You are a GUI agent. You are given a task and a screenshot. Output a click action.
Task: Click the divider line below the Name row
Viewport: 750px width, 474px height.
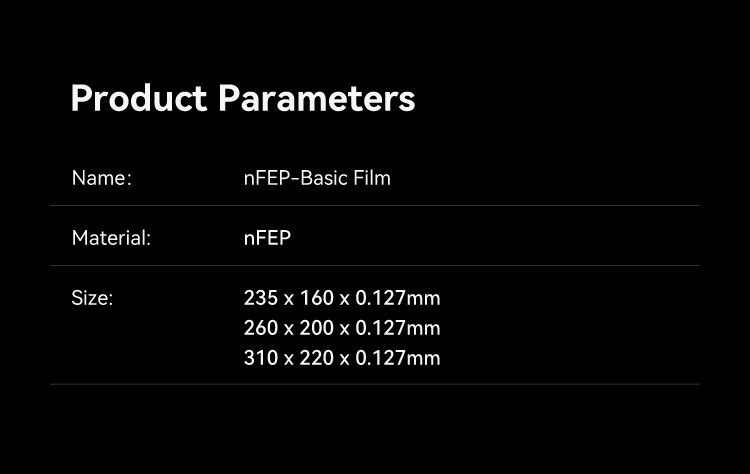[375, 206]
